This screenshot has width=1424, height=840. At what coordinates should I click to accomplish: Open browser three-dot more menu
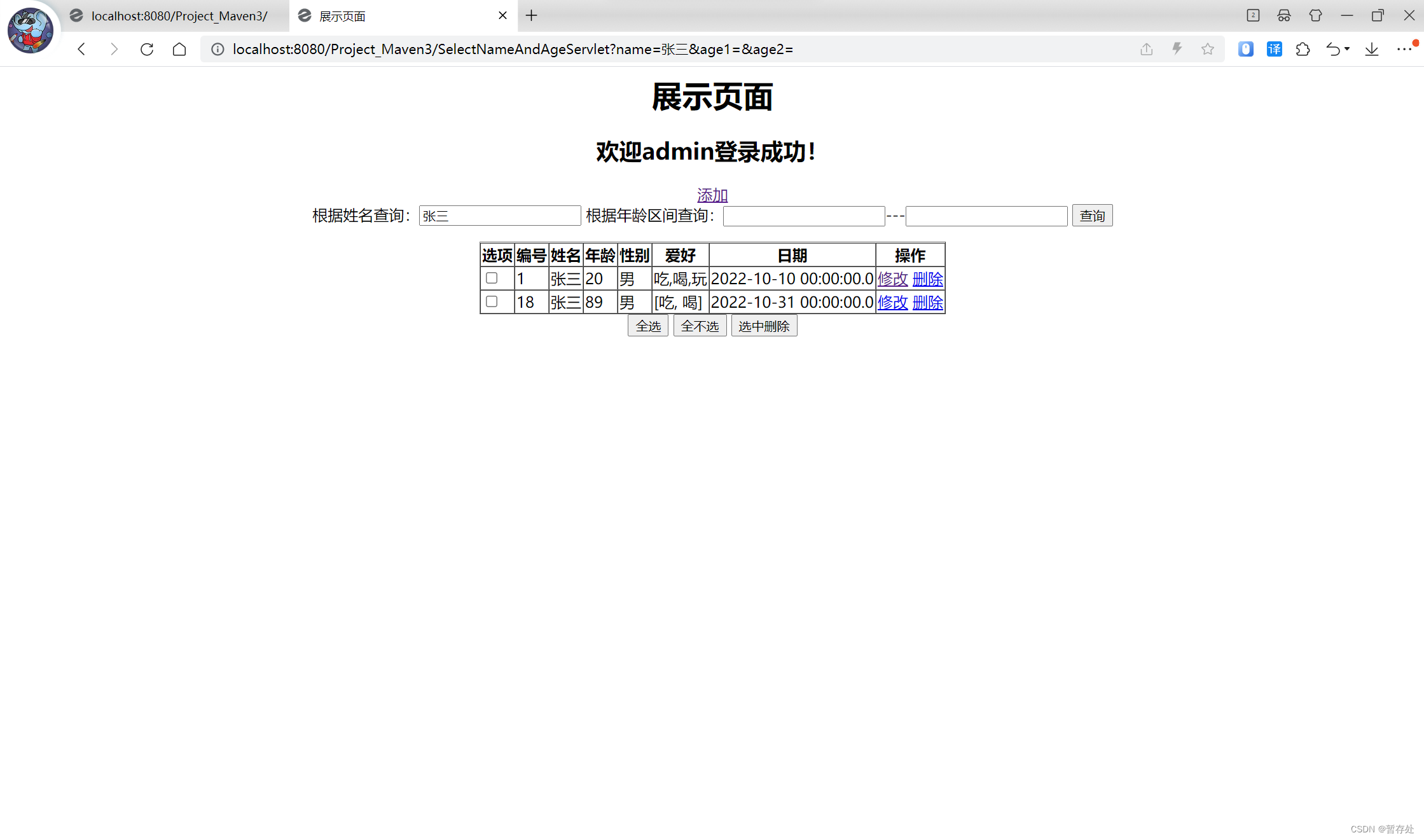click(1404, 49)
